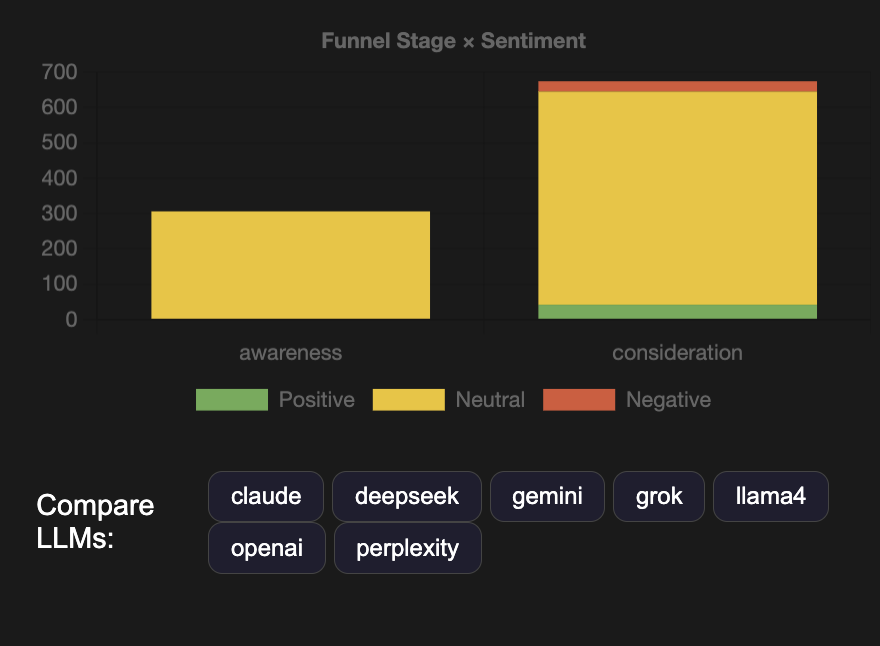The width and height of the screenshot is (880, 646).
Task: Click the awareness yellow neutral bar
Action: (x=291, y=265)
